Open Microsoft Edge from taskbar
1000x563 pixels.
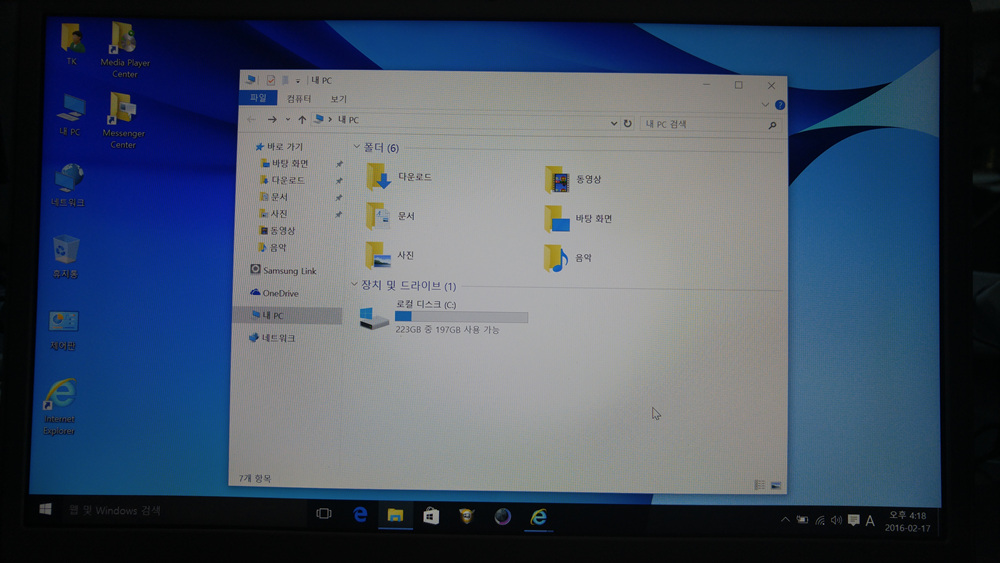click(x=360, y=515)
